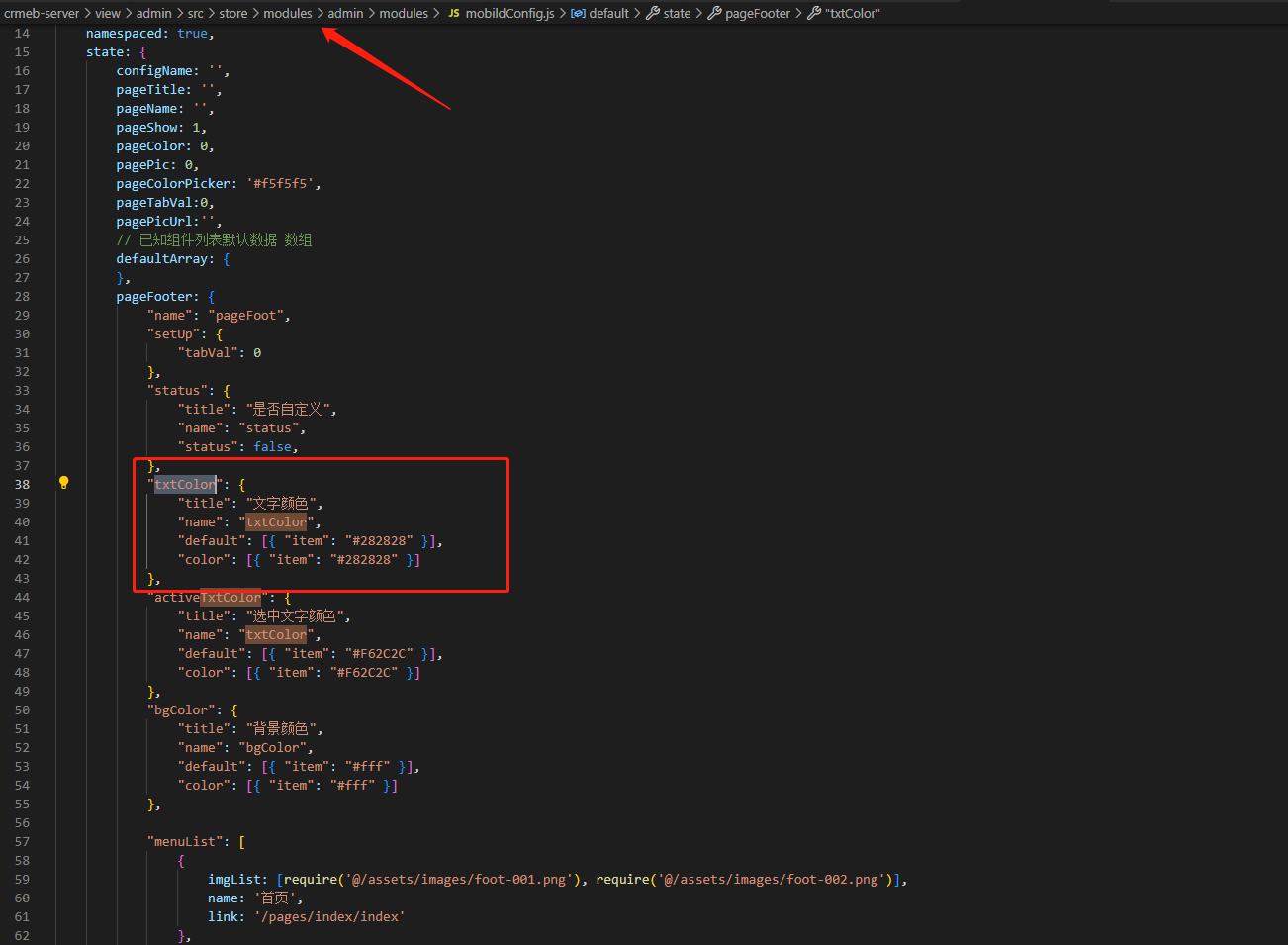Click the default symbol breadcrumb
Image resolution: width=1288 pixels, height=945 pixels.
(x=599, y=13)
